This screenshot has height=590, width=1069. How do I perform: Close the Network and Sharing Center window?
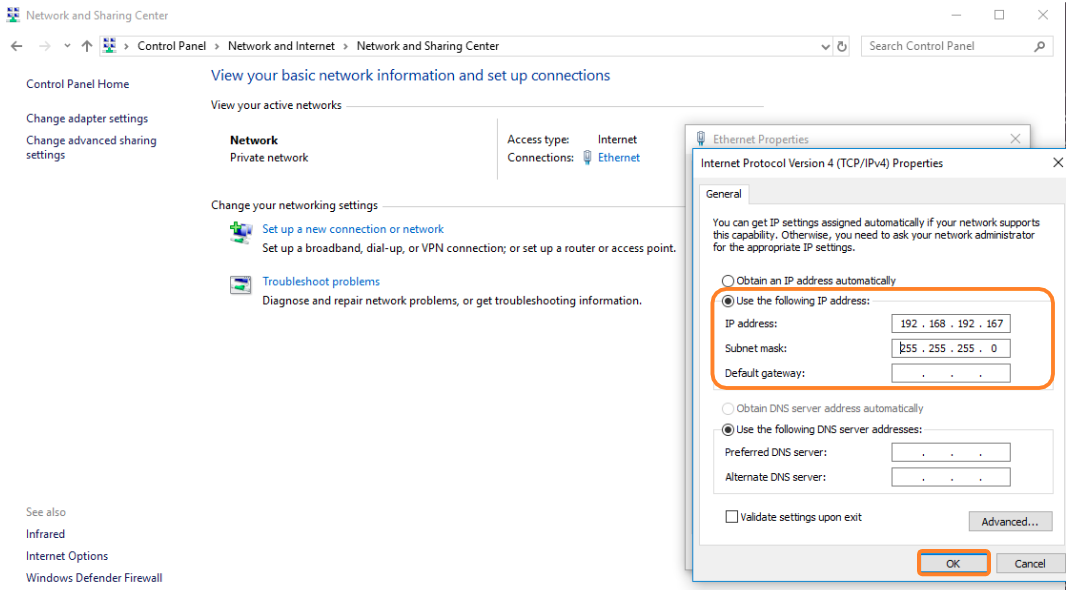point(1043,15)
